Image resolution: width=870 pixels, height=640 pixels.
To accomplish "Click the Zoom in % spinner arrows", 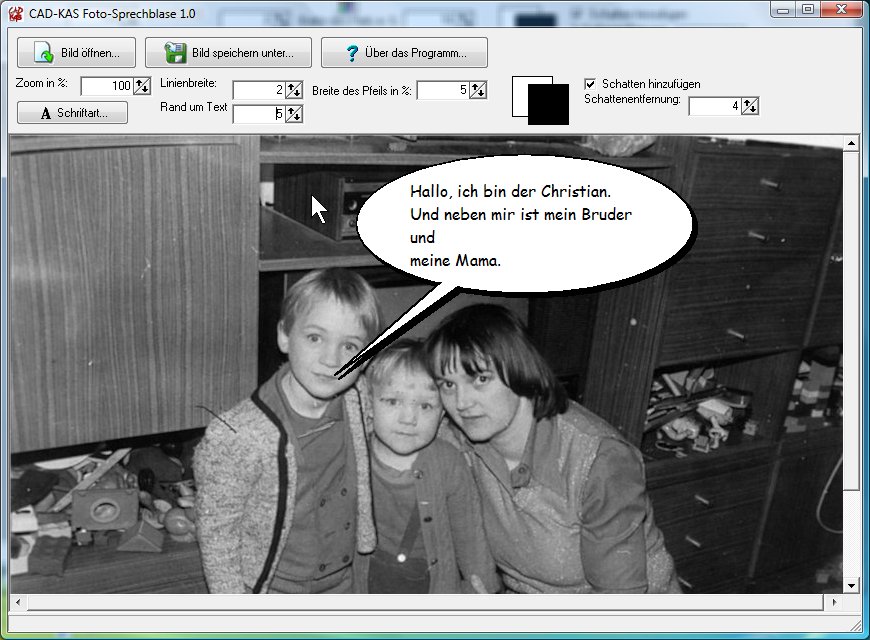I will (142, 86).
